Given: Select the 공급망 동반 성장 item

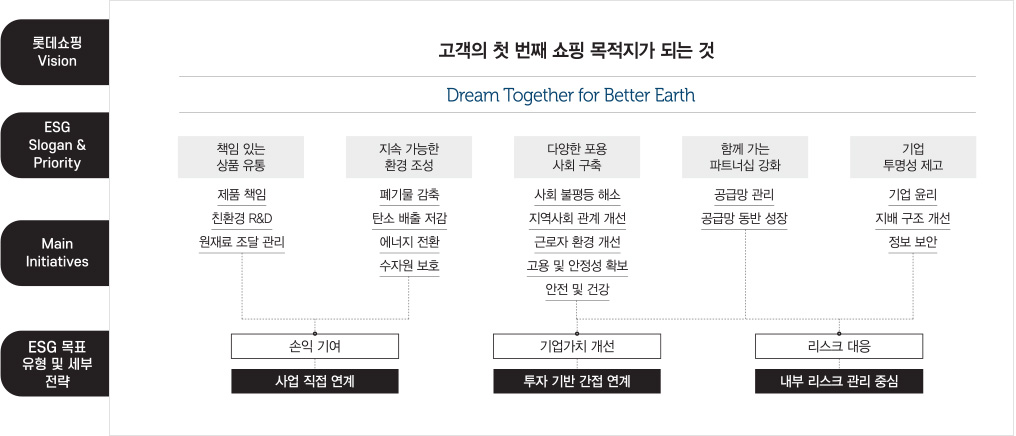Looking at the screenshot, I should 745,218.
